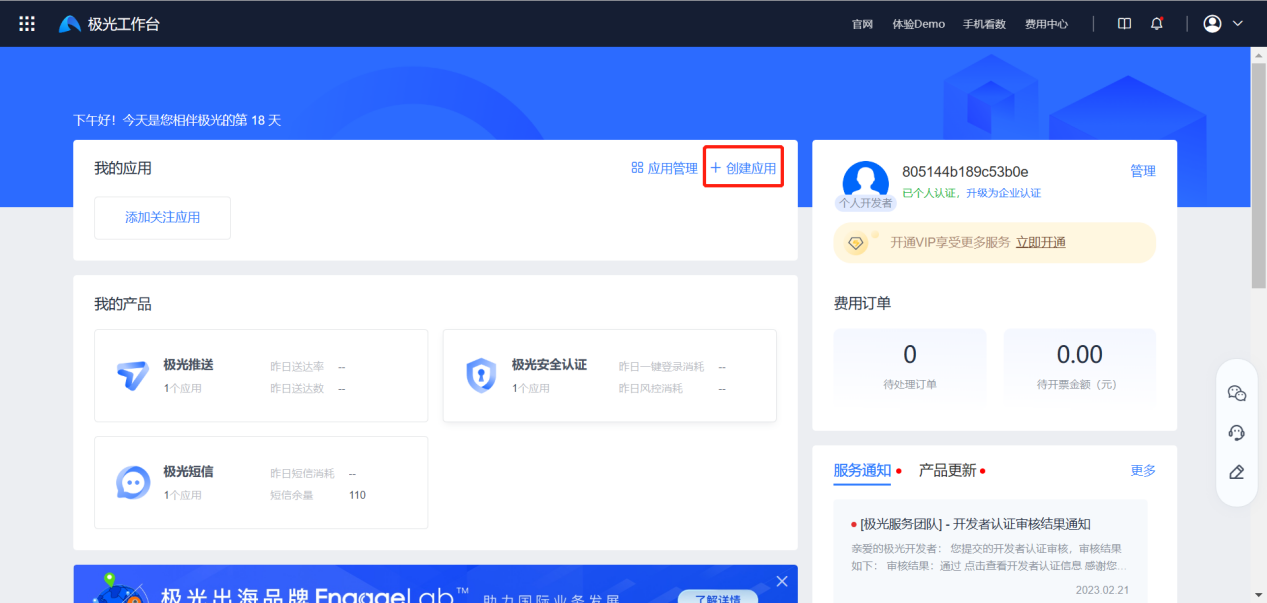
Task: Open the app grid launcher icon
Action: pyautogui.click(x=27, y=24)
